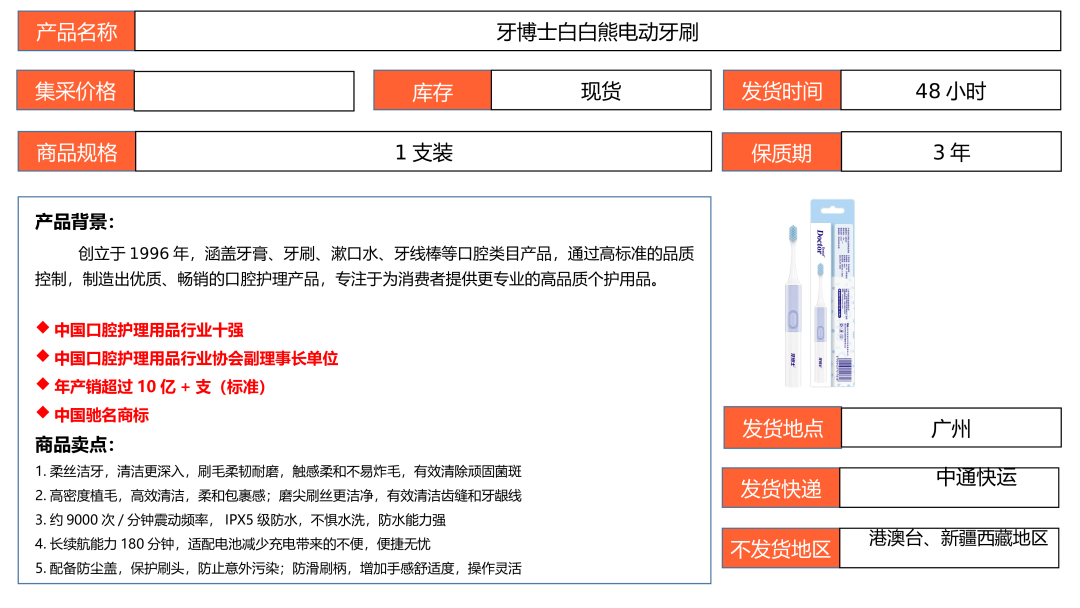The image size is (1080, 608).
Task: Click the 产品背景 heading
Action: pyautogui.click(x=74, y=222)
